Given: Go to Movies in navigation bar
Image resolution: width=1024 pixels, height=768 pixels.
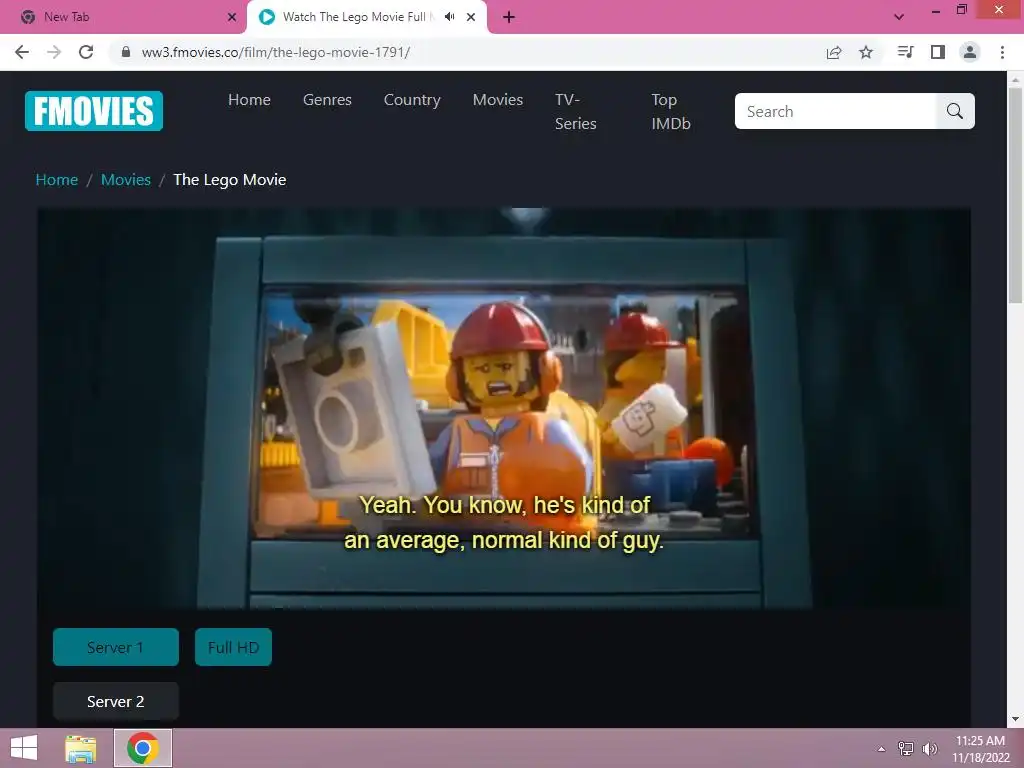Looking at the screenshot, I should click(498, 100).
